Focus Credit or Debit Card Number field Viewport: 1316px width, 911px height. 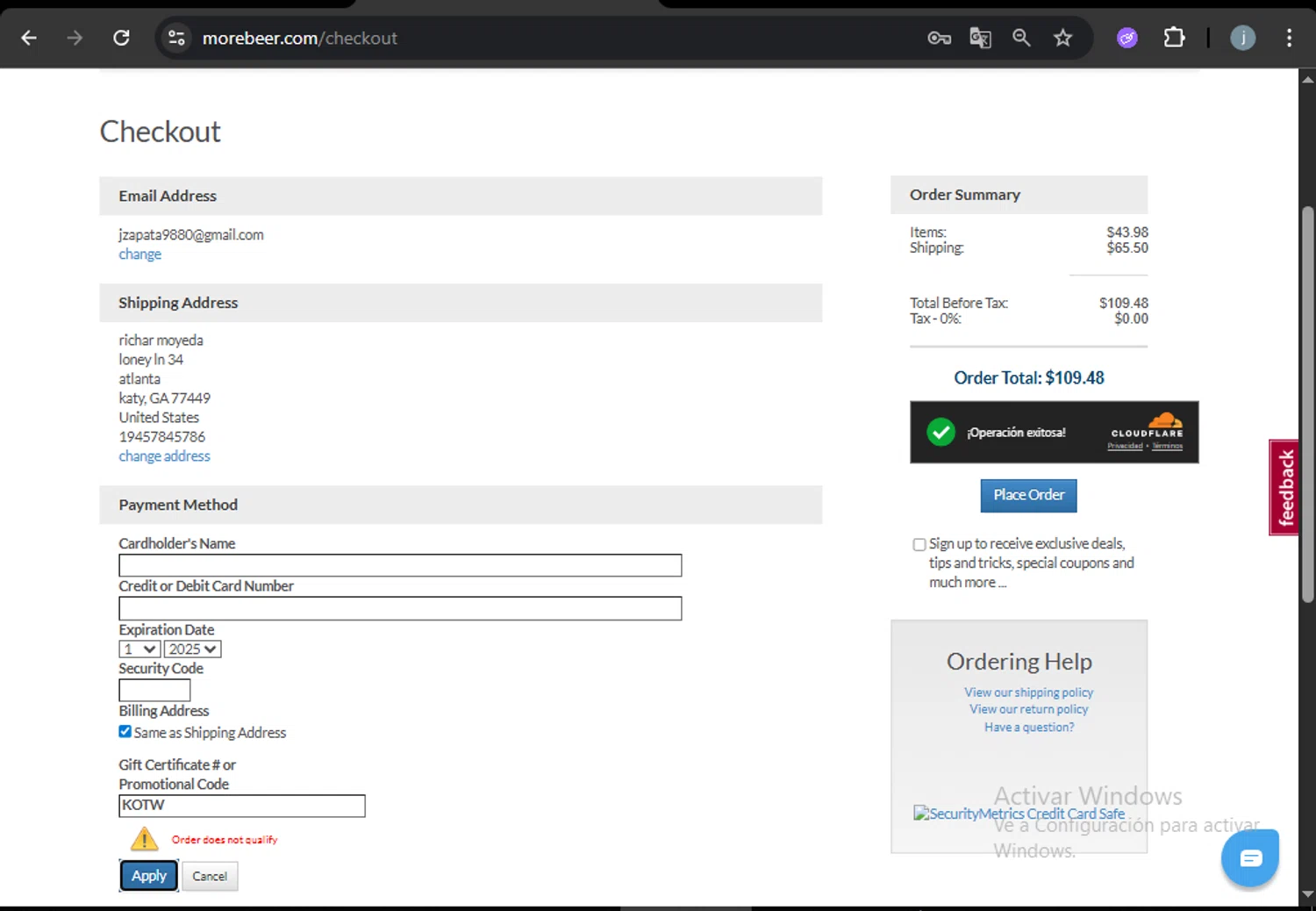pyautogui.click(x=400, y=608)
